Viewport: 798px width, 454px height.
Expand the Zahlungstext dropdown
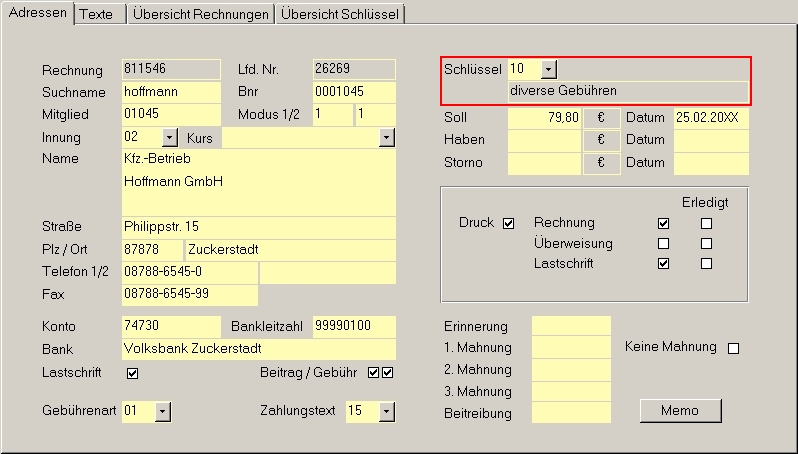click(387, 411)
